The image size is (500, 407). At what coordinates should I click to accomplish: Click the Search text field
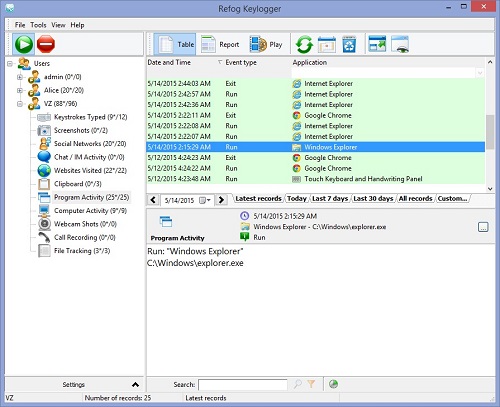243,385
